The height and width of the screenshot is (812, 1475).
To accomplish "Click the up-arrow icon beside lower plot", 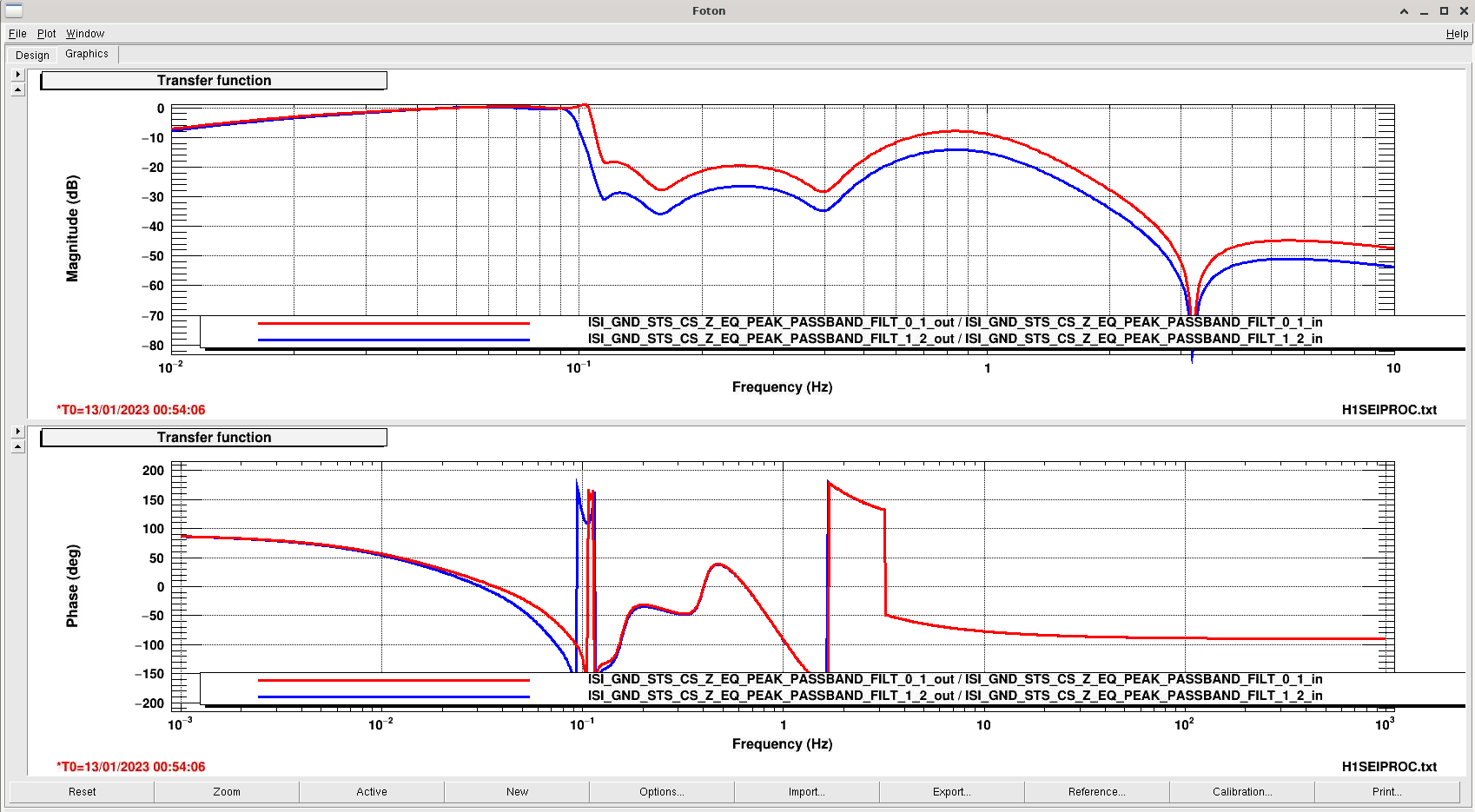I will [17, 446].
